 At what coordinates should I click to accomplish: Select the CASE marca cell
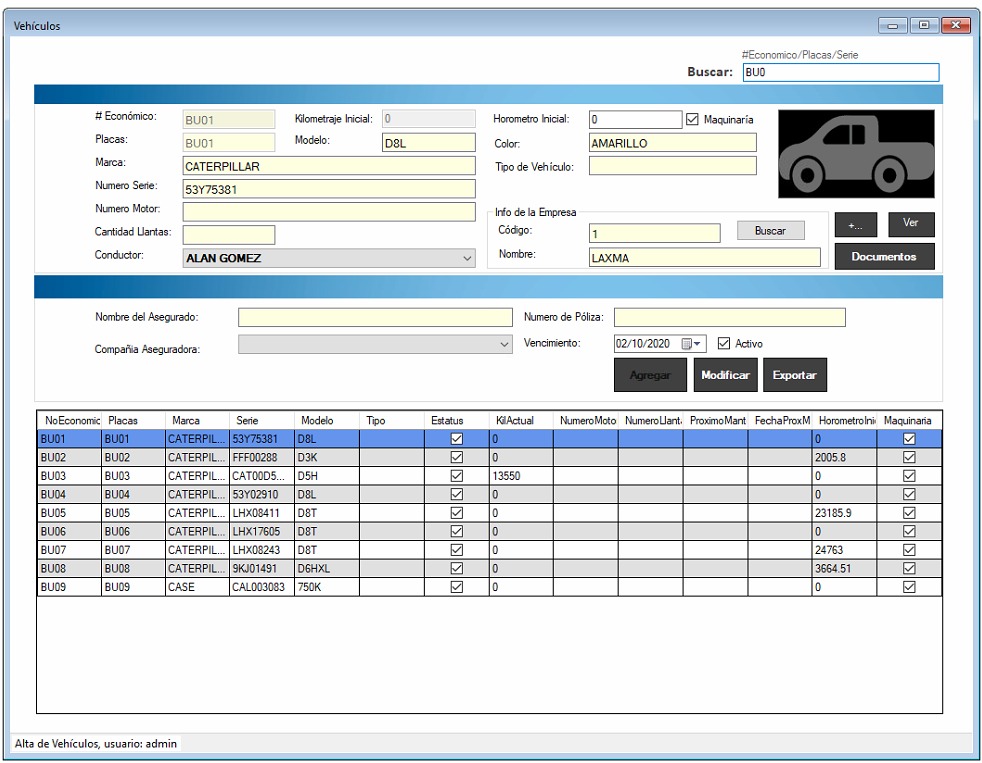pyautogui.click(x=198, y=587)
